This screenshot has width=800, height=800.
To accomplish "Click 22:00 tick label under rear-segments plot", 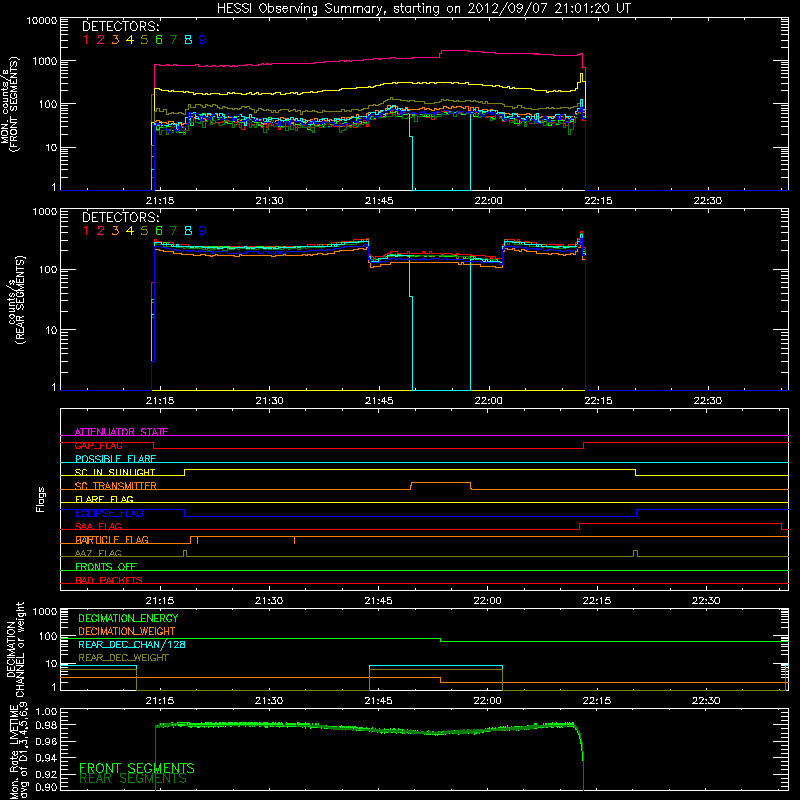I will pyautogui.click(x=488, y=401).
